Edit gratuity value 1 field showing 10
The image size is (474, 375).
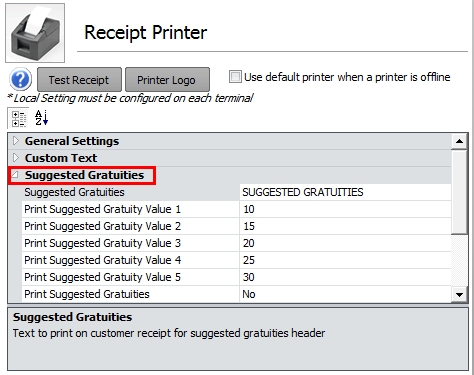tap(345, 209)
